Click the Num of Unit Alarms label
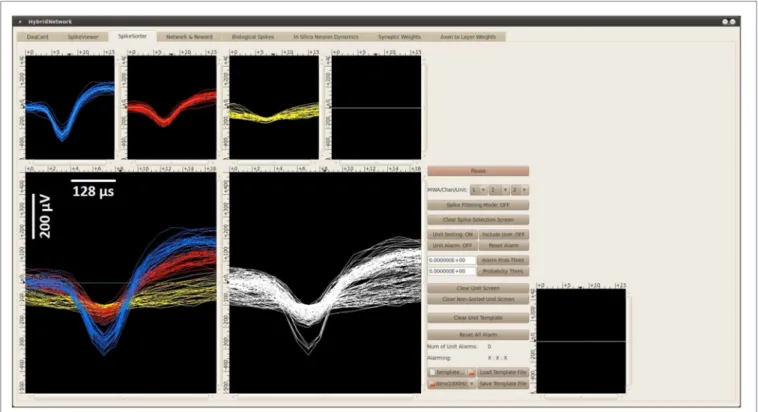The height and width of the screenshot is (412, 758). click(452, 347)
